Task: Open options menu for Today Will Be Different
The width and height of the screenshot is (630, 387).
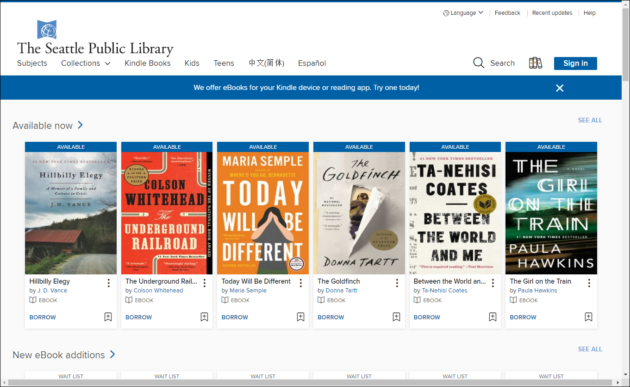Action: (301, 283)
